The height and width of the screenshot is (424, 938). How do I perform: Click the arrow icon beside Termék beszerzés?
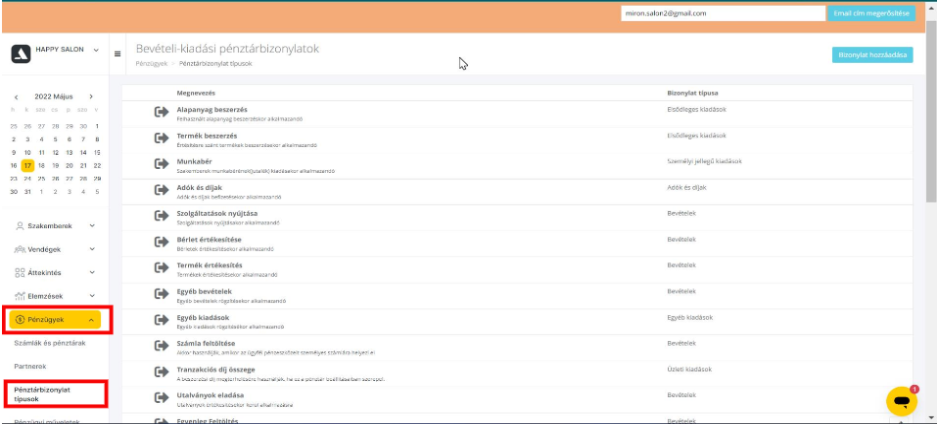(x=161, y=138)
